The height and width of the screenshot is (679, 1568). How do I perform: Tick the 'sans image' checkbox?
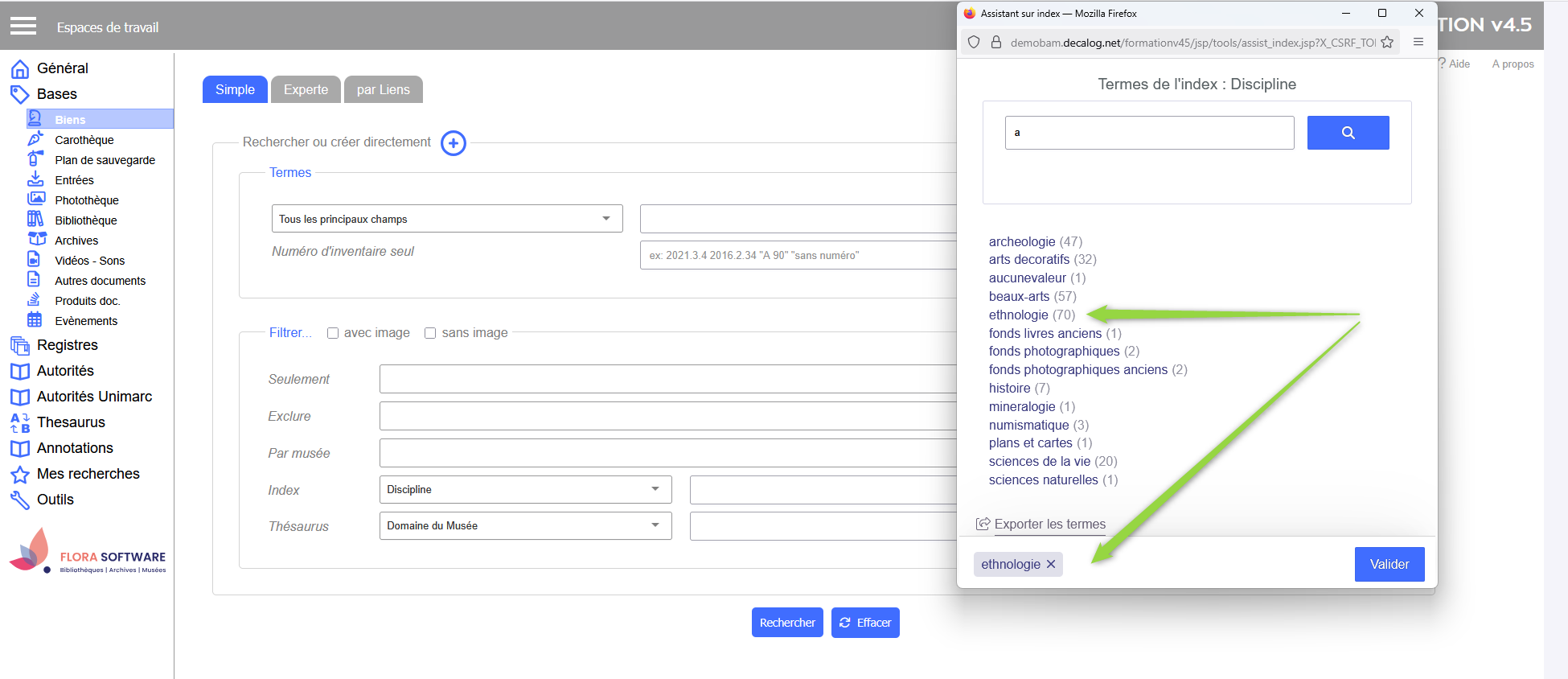[430, 333]
